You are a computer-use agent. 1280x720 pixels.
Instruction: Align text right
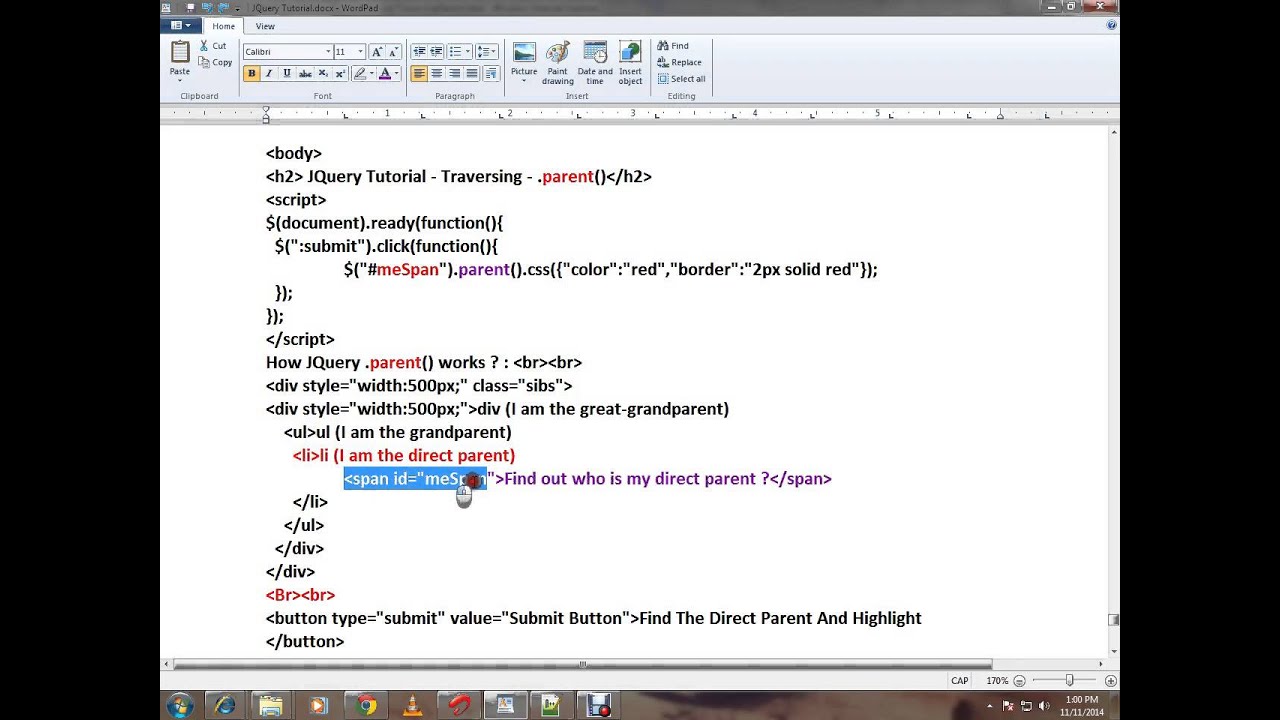pos(455,74)
